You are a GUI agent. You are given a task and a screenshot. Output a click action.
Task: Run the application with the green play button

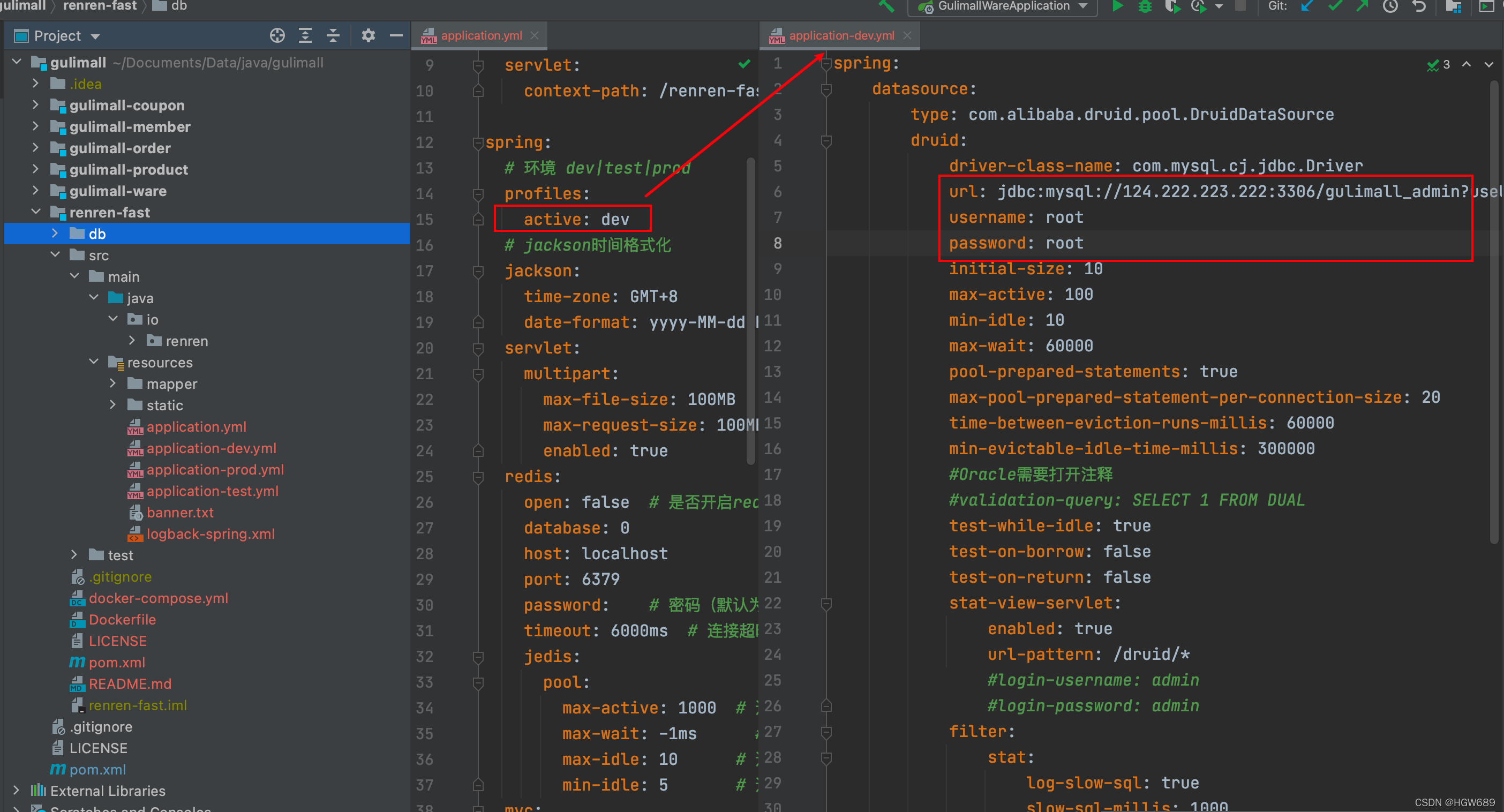(1117, 6)
